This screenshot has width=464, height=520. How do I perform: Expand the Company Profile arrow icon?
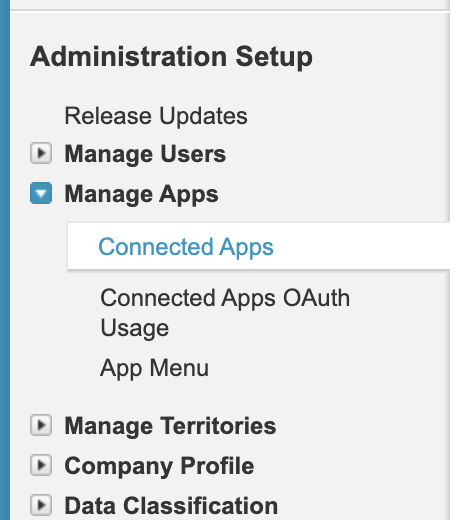41,465
